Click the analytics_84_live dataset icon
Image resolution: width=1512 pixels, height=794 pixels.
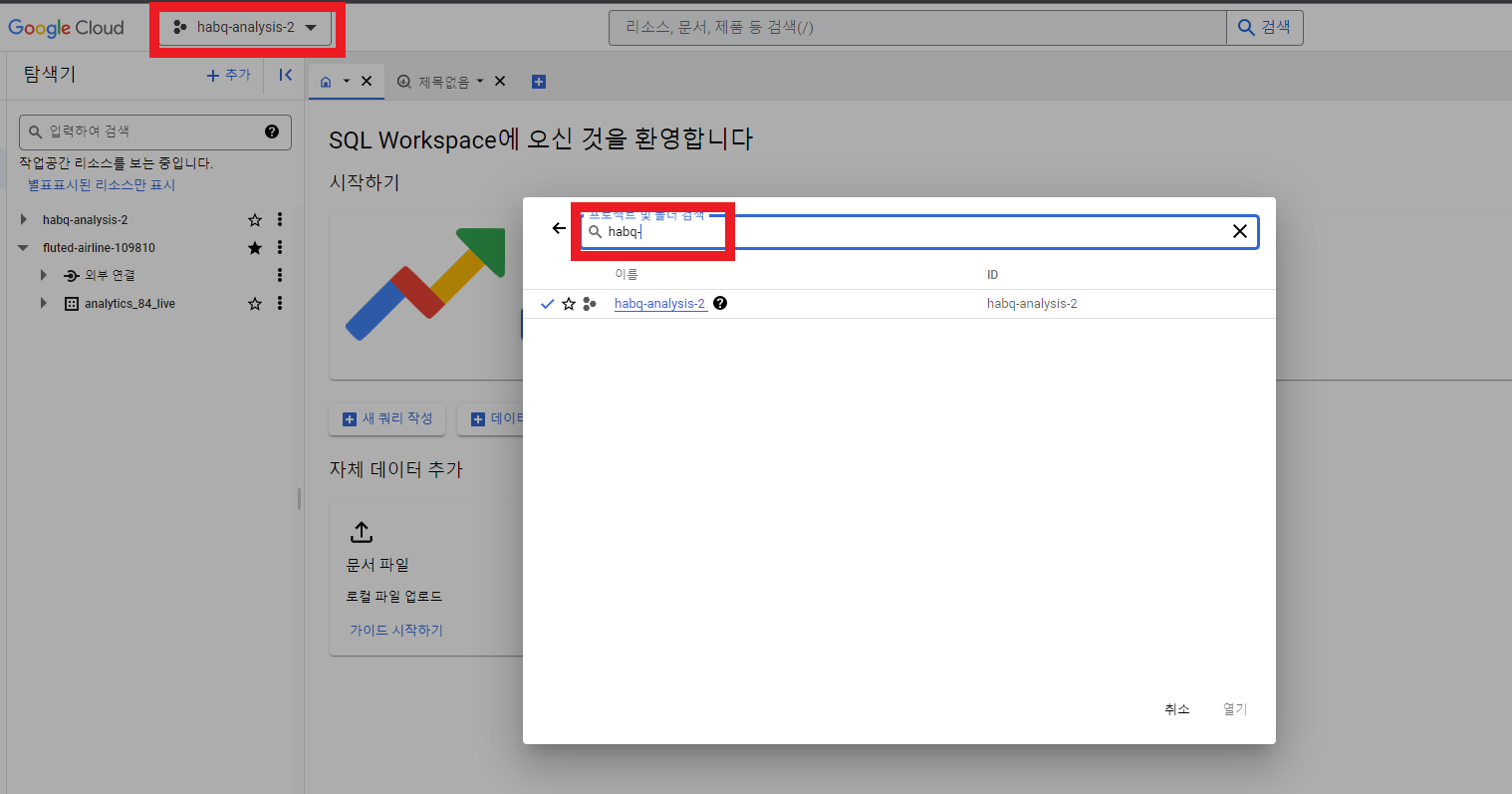[72, 304]
